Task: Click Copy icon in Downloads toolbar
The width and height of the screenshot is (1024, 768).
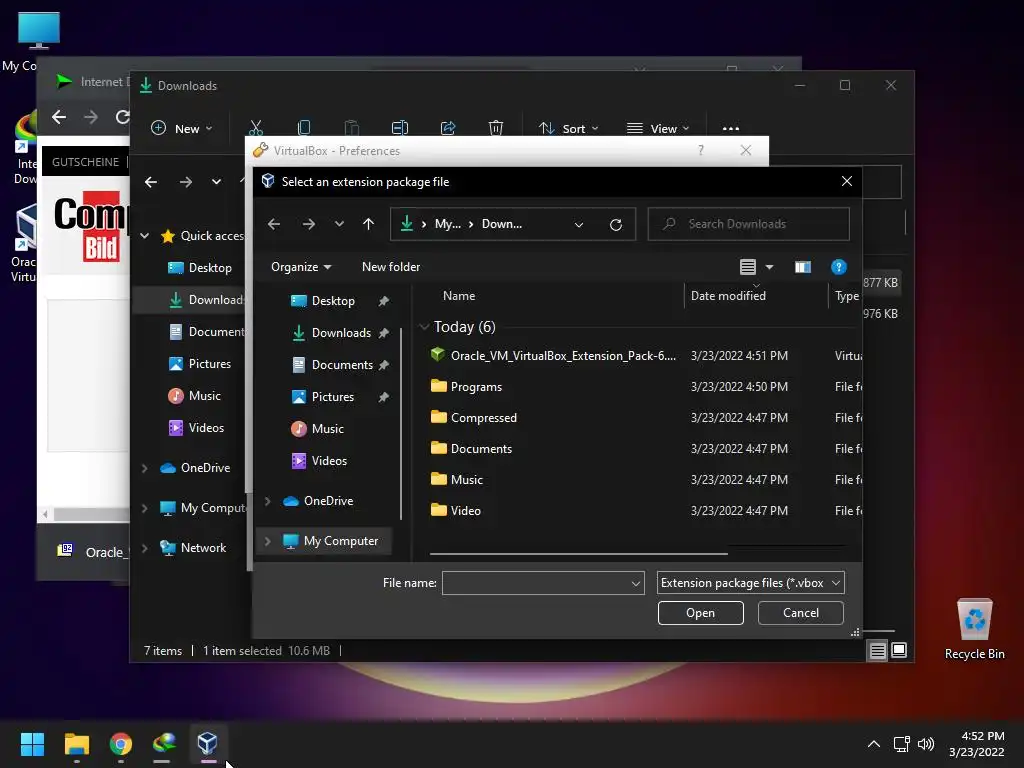Action: 304,128
